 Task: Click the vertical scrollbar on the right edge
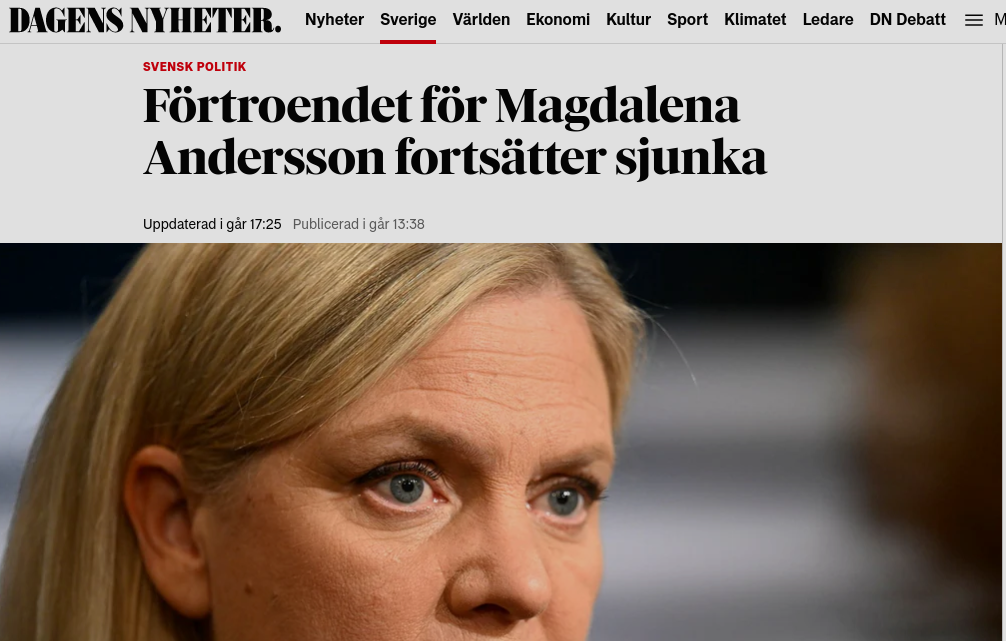(1003, 321)
